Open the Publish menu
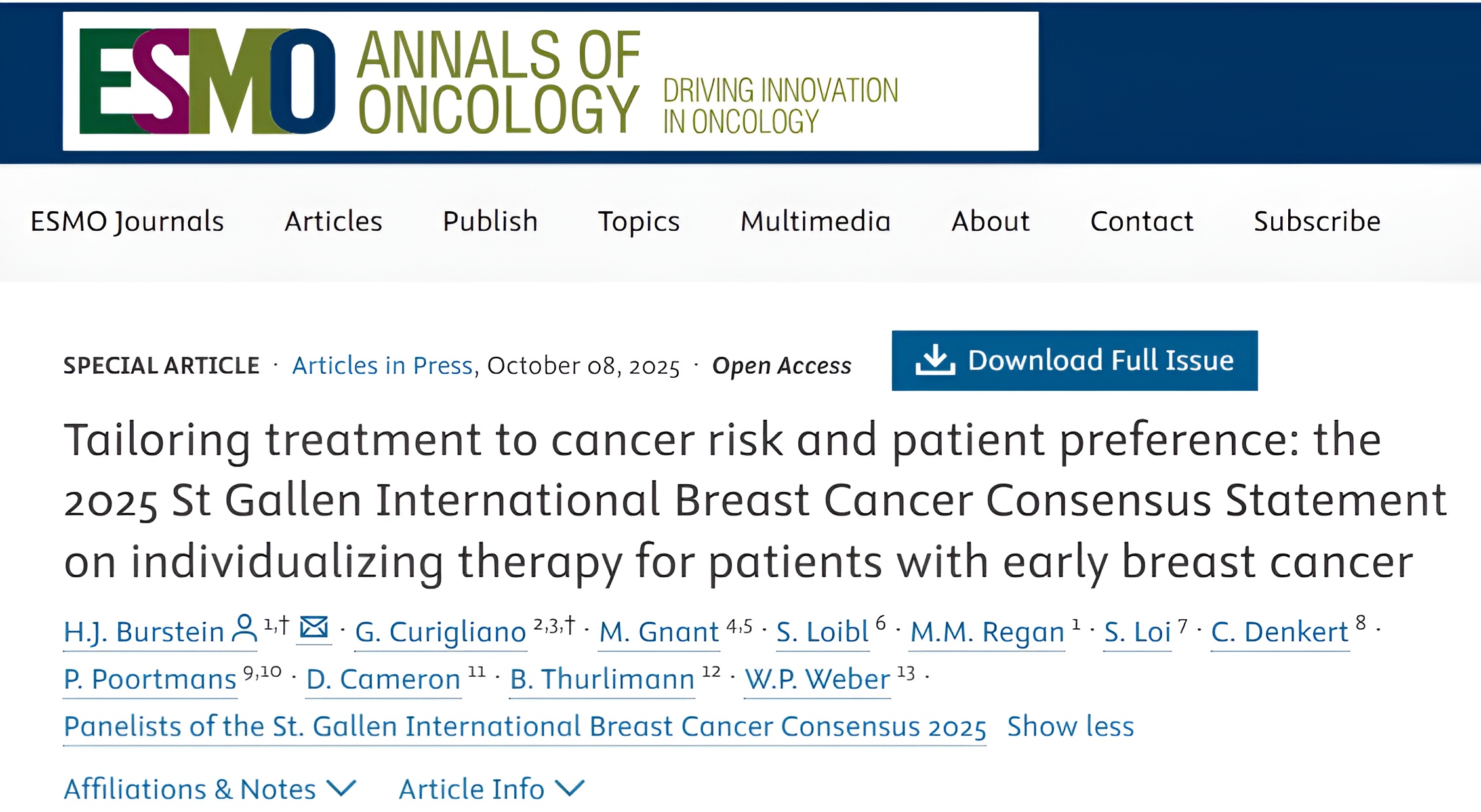This screenshot has height=812, width=1481. [x=489, y=222]
